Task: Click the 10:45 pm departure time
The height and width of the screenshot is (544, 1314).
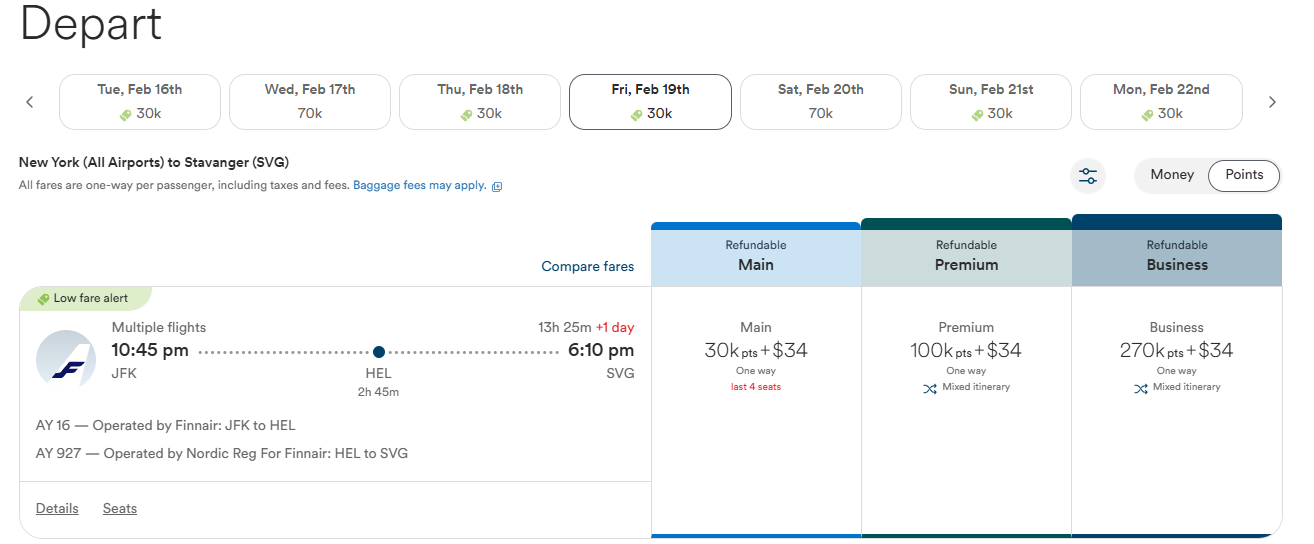Action: tap(150, 350)
